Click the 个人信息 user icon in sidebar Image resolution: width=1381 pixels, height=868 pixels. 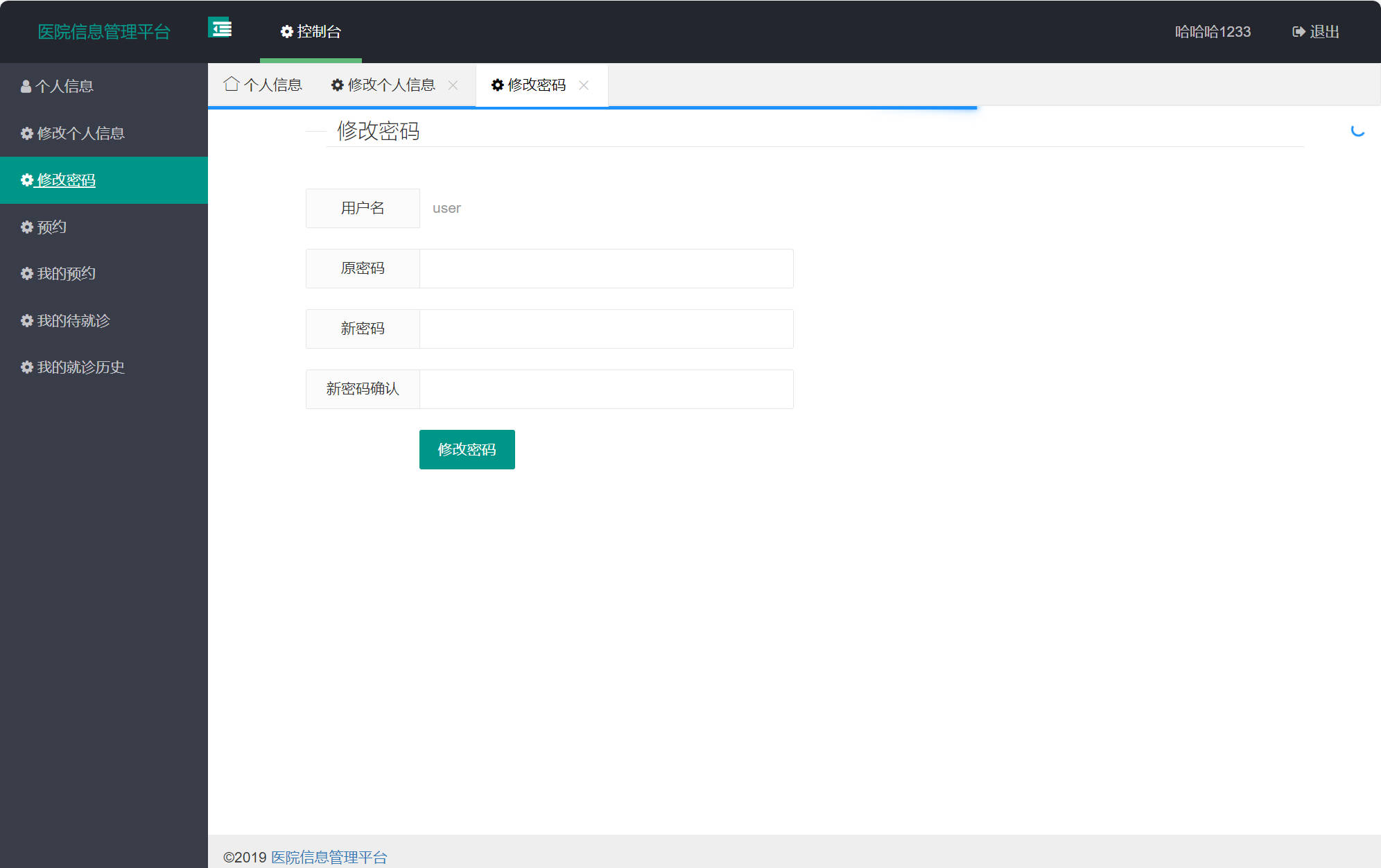[x=26, y=85]
